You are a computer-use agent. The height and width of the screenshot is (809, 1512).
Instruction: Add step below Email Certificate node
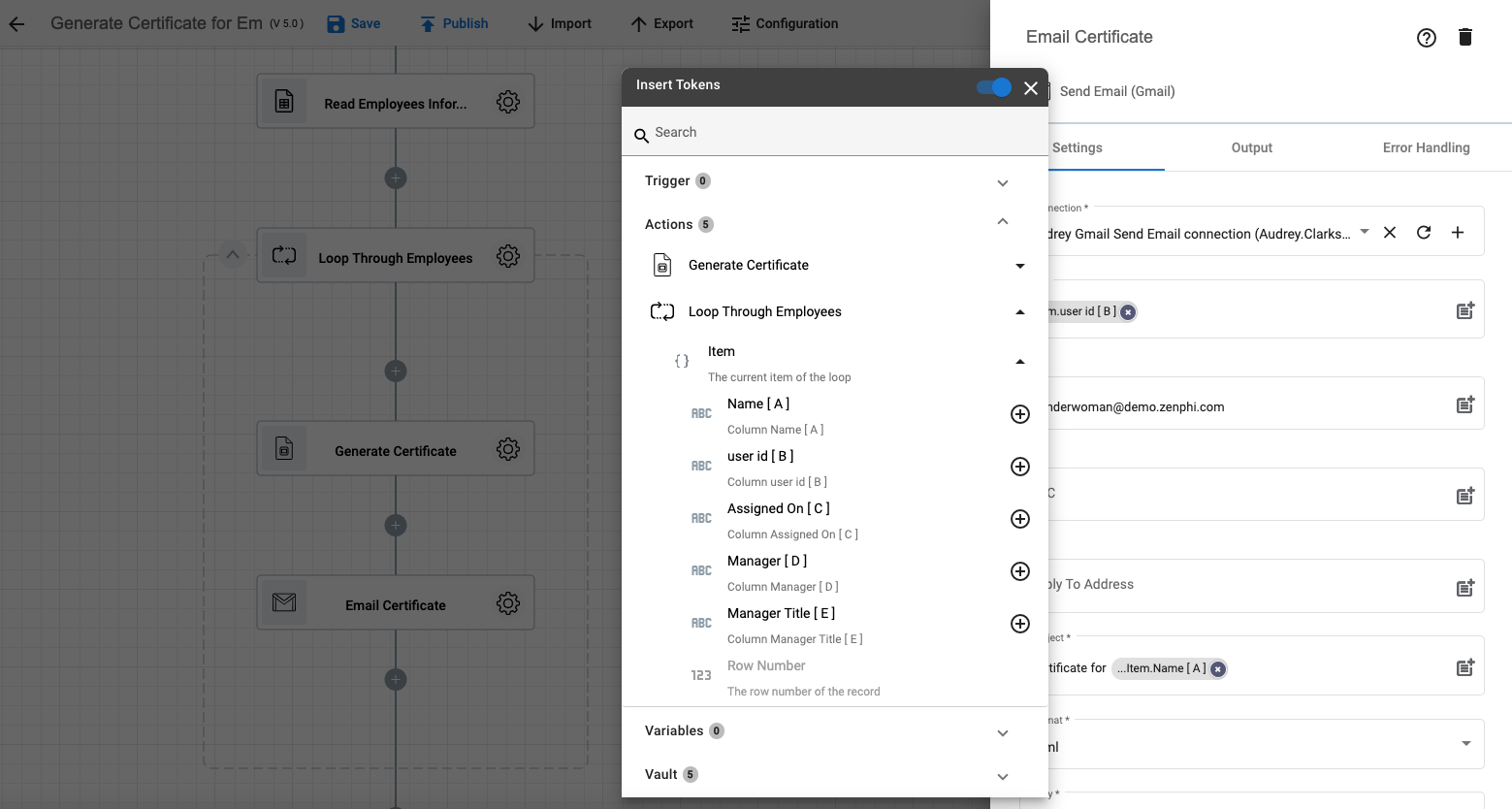pos(395,679)
